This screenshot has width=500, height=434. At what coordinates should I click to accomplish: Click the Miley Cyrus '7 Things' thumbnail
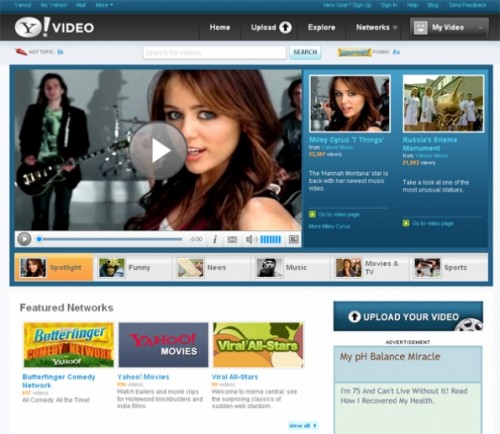pyautogui.click(x=350, y=103)
